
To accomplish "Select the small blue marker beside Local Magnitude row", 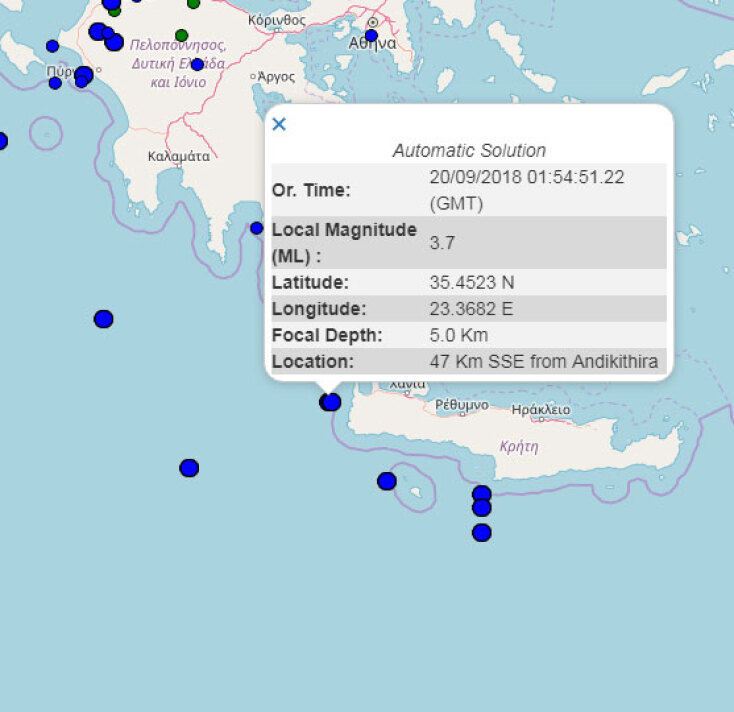I will pyautogui.click(x=256, y=228).
